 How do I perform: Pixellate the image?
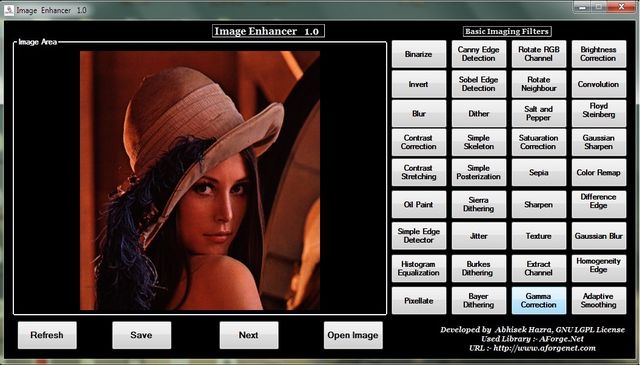419,300
